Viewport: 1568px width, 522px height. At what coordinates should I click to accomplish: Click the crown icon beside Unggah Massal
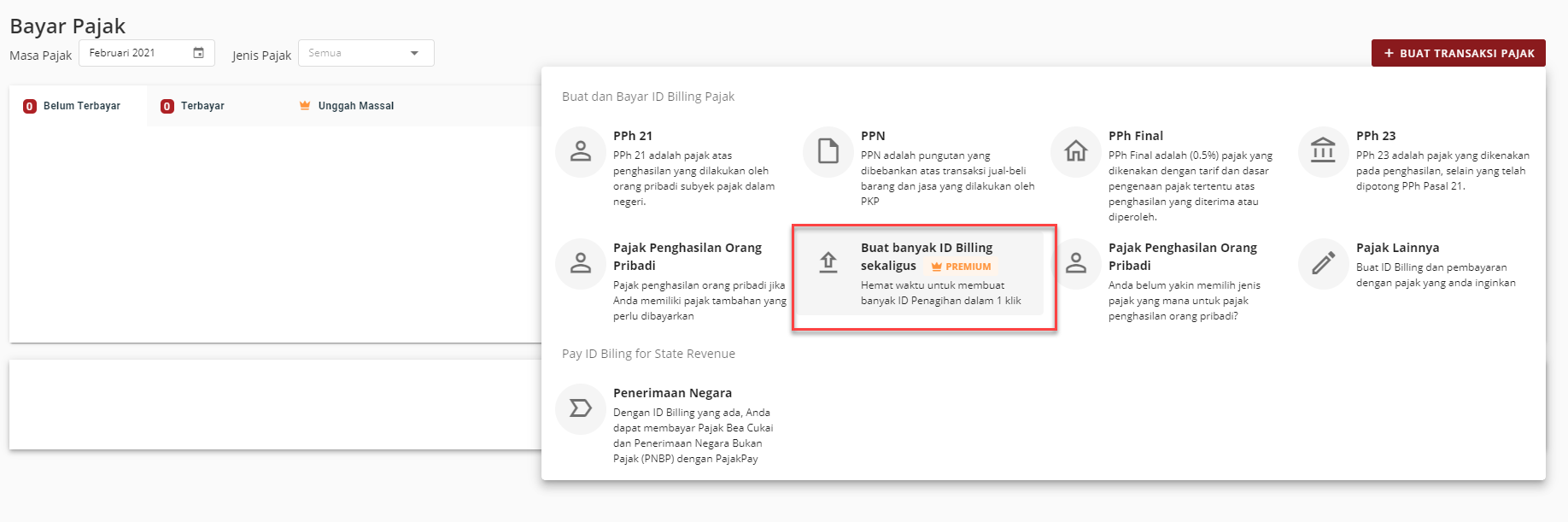click(x=305, y=106)
